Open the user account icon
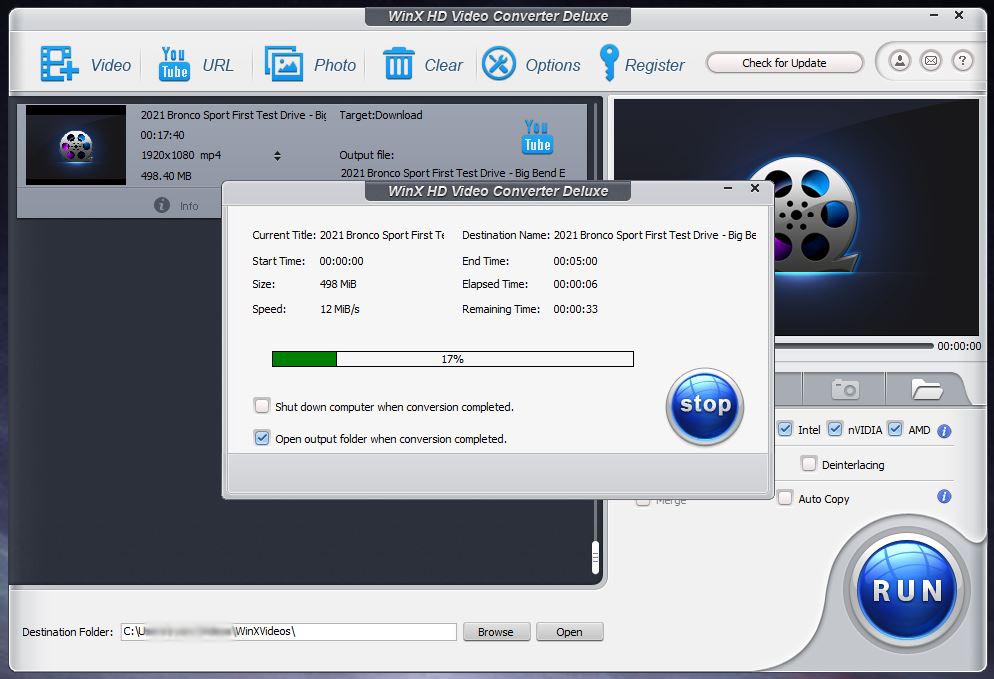Screen dimensions: 994x679 pos(900,62)
